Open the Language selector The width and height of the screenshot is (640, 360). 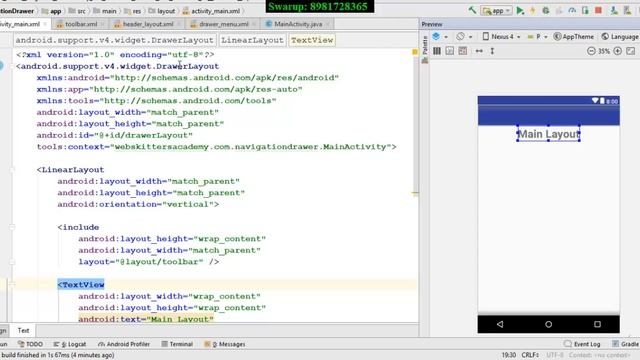[620, 37]
